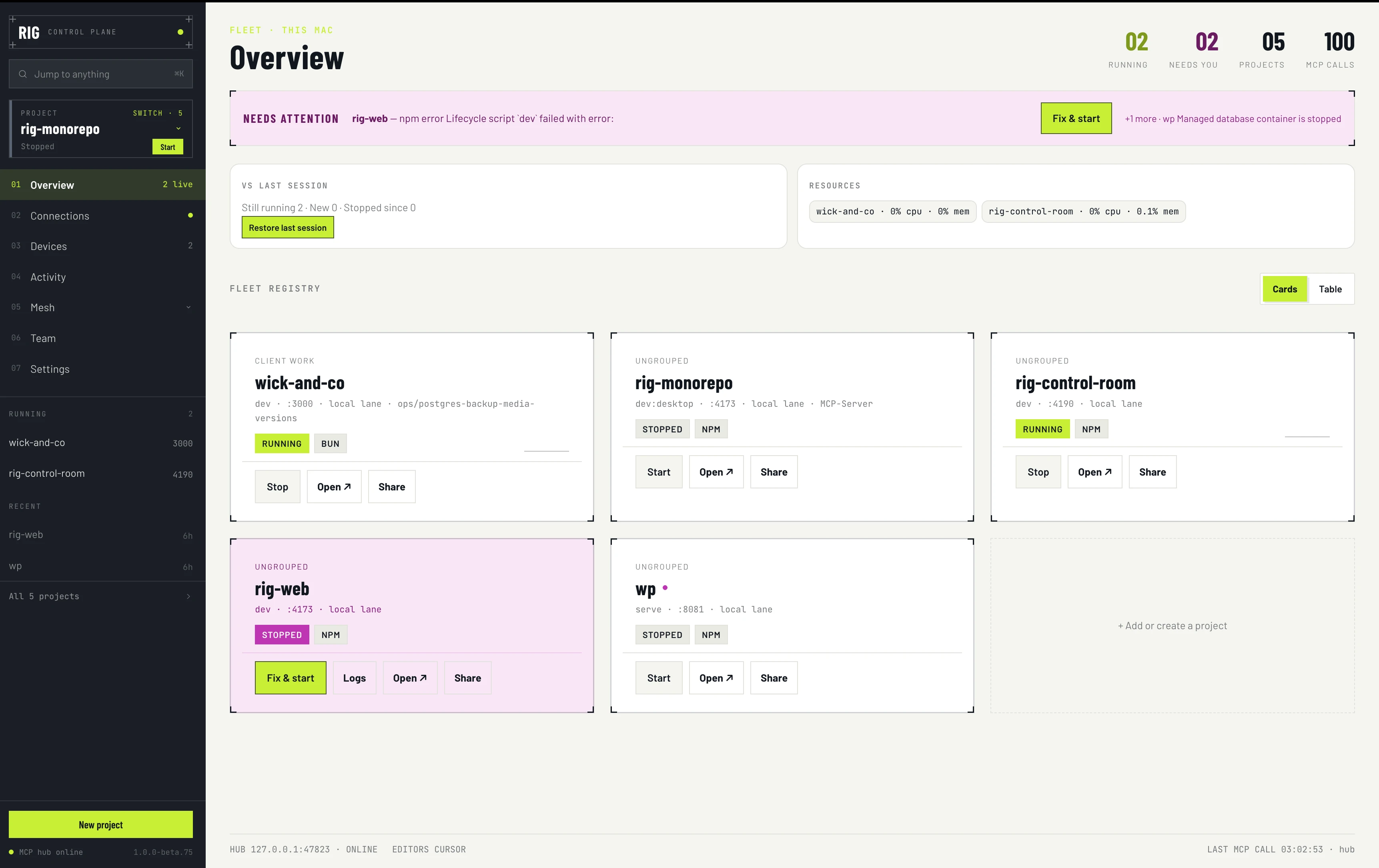
Task: Expand the Mesh section chevron
Action: (x=188, y=308)
